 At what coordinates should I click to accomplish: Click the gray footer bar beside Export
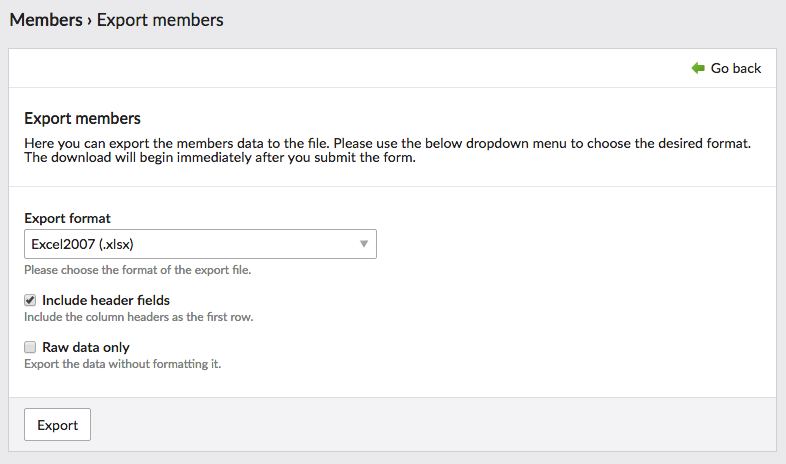pyautogui.click(x=433, y=424)
